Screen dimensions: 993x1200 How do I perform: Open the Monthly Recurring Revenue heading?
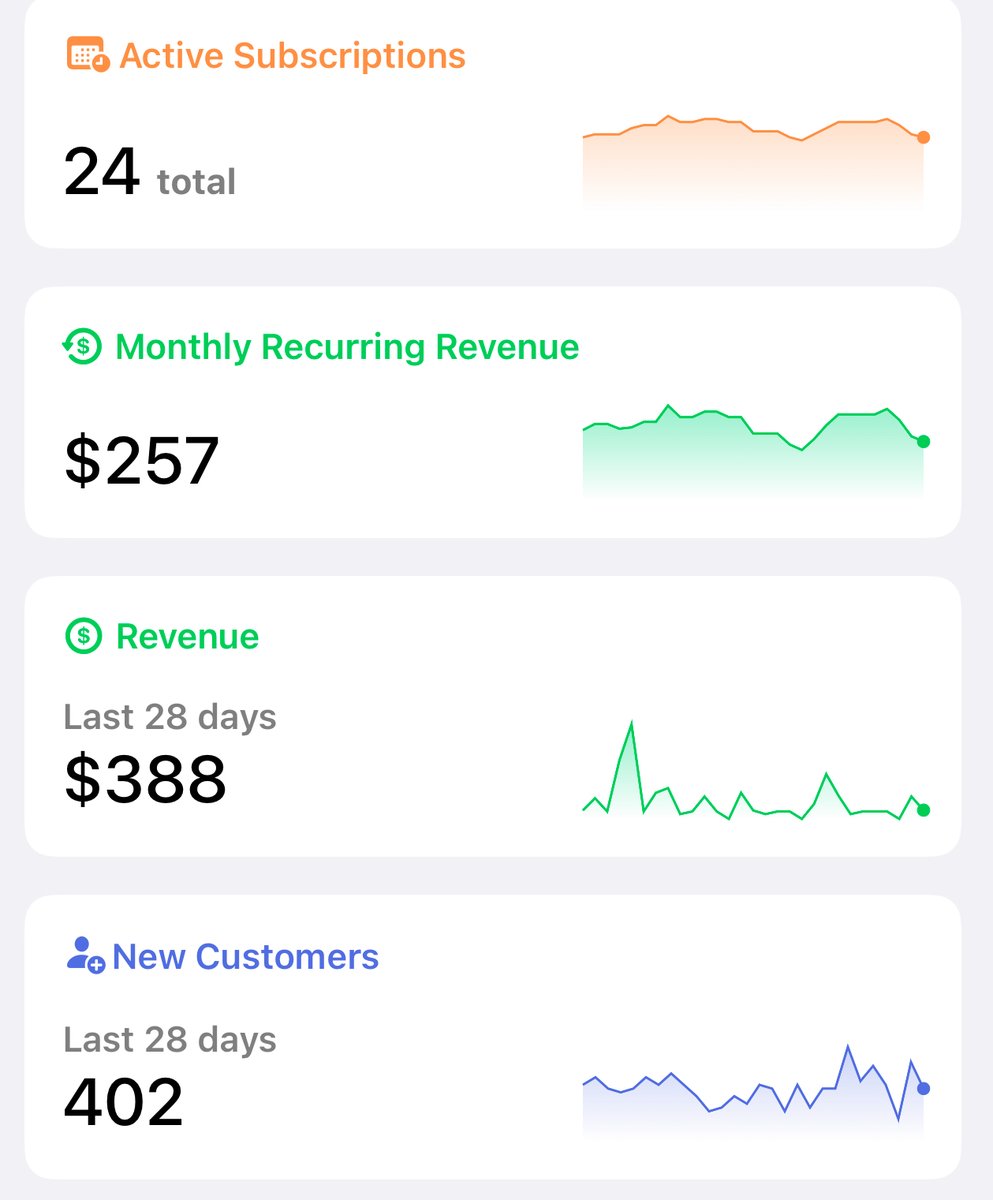click(347, 347)
